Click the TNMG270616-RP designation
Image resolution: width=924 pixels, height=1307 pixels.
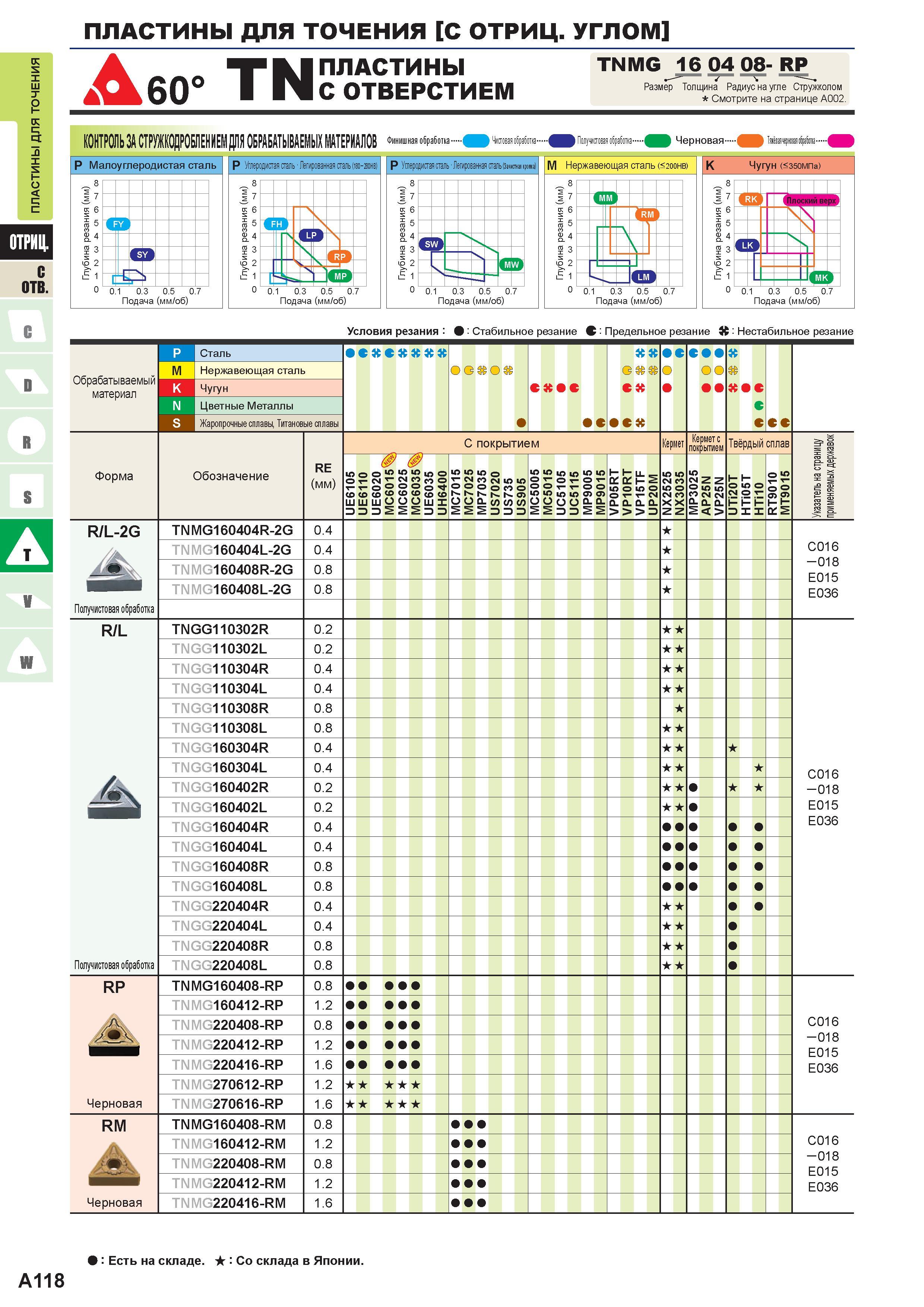click(x=228, y=1104)
